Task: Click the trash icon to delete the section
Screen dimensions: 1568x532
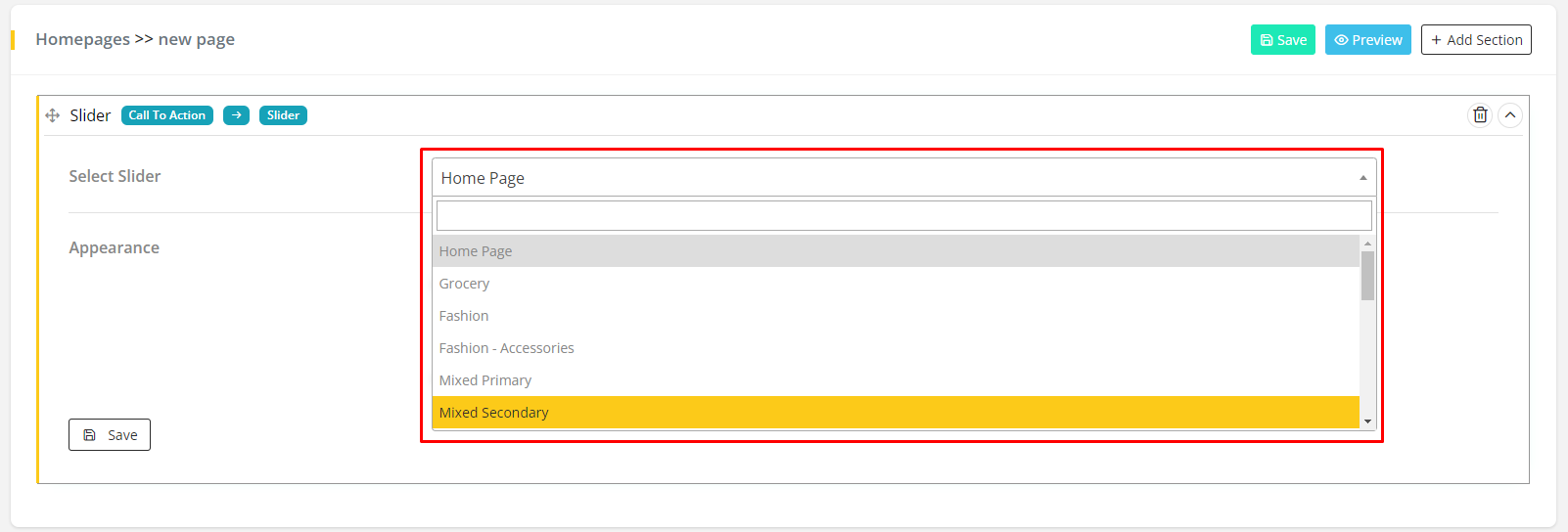Action: click(1480, 115)
